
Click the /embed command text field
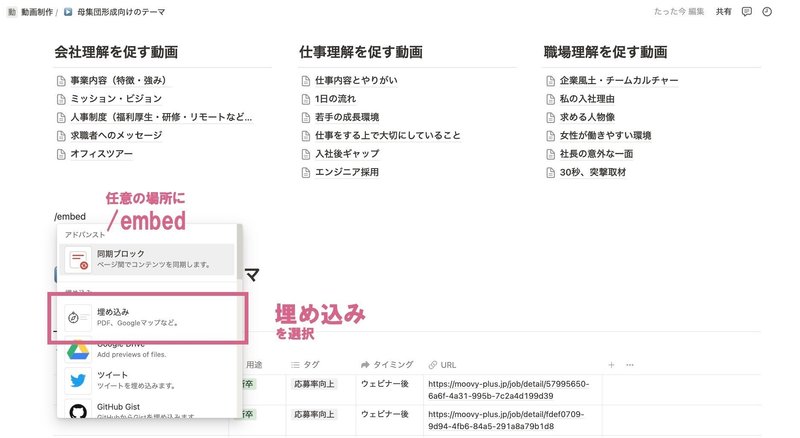tap(70, 216)
